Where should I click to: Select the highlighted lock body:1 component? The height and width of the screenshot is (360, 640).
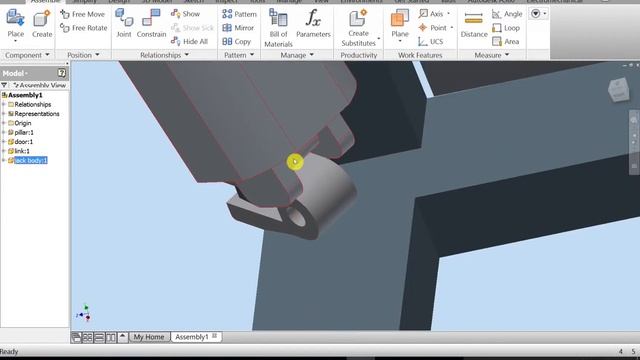(x=31, y=160)
